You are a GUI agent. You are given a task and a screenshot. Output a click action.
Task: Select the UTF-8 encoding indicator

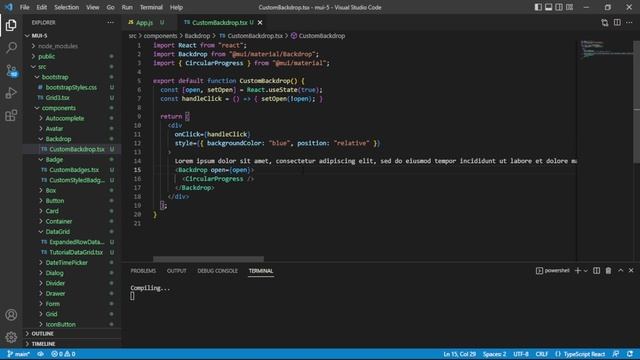[x=521, y=354]
